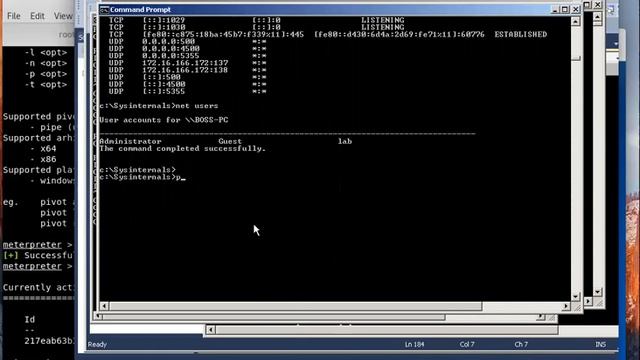
Task: Click the UDP '0.0.0.0:4500' row
Action: pyautogui.click(x=188, y=49)
